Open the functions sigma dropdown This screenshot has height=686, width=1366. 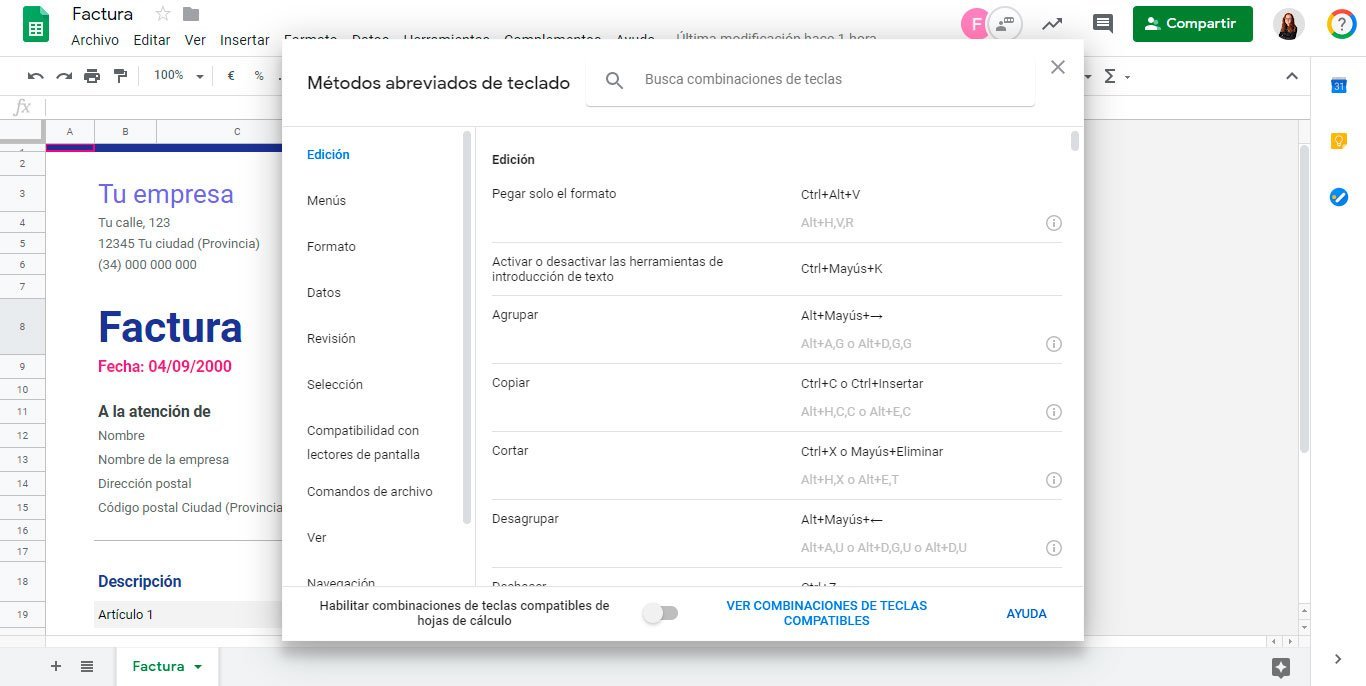tap(1115, 76)
